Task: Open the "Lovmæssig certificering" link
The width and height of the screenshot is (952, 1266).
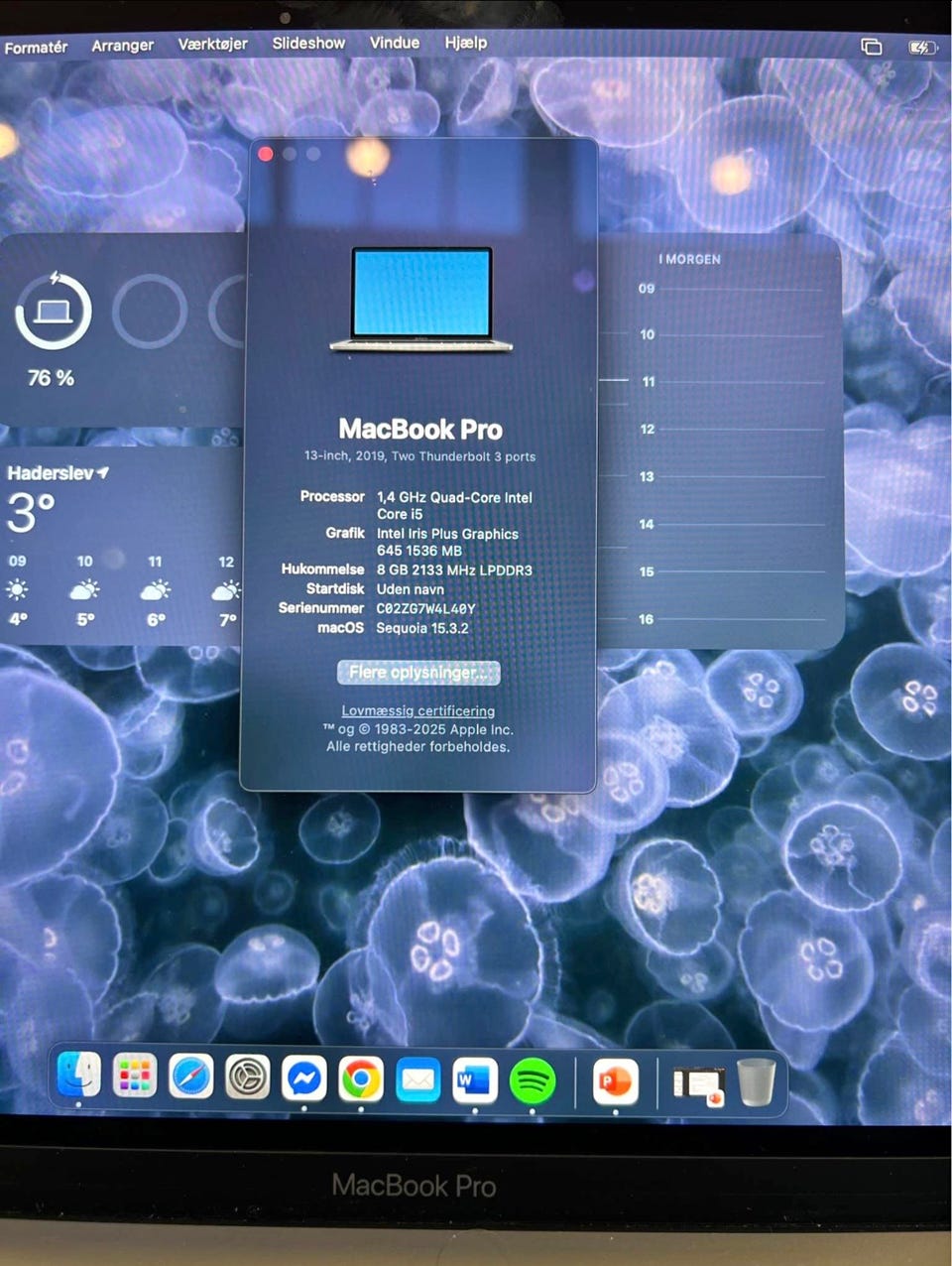Action: coord(417,710)
